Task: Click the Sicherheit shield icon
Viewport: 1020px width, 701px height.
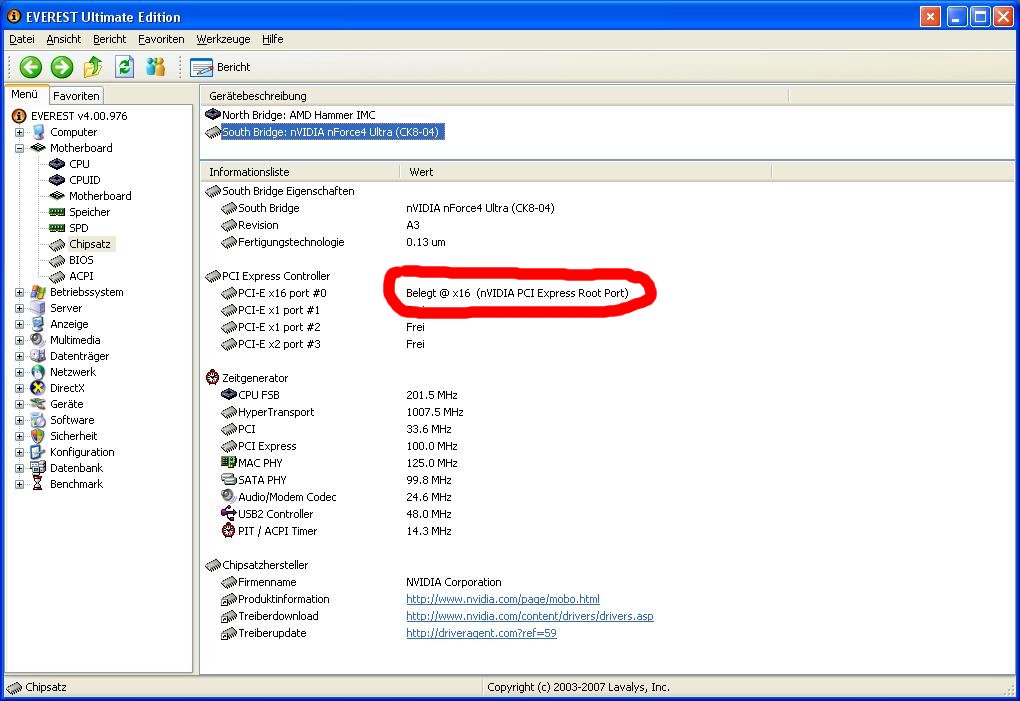Action: point(38,436)
